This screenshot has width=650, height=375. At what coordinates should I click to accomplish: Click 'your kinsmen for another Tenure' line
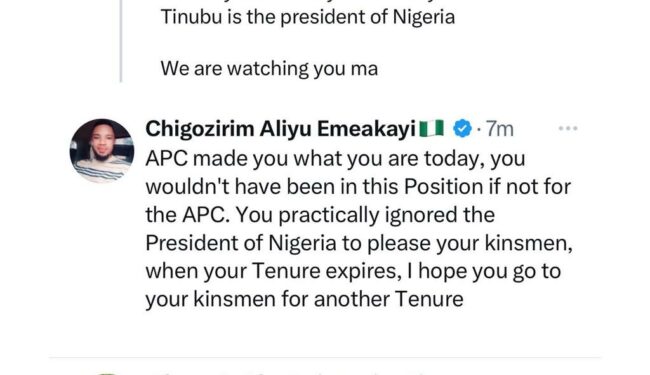click(x=304, y=299)
